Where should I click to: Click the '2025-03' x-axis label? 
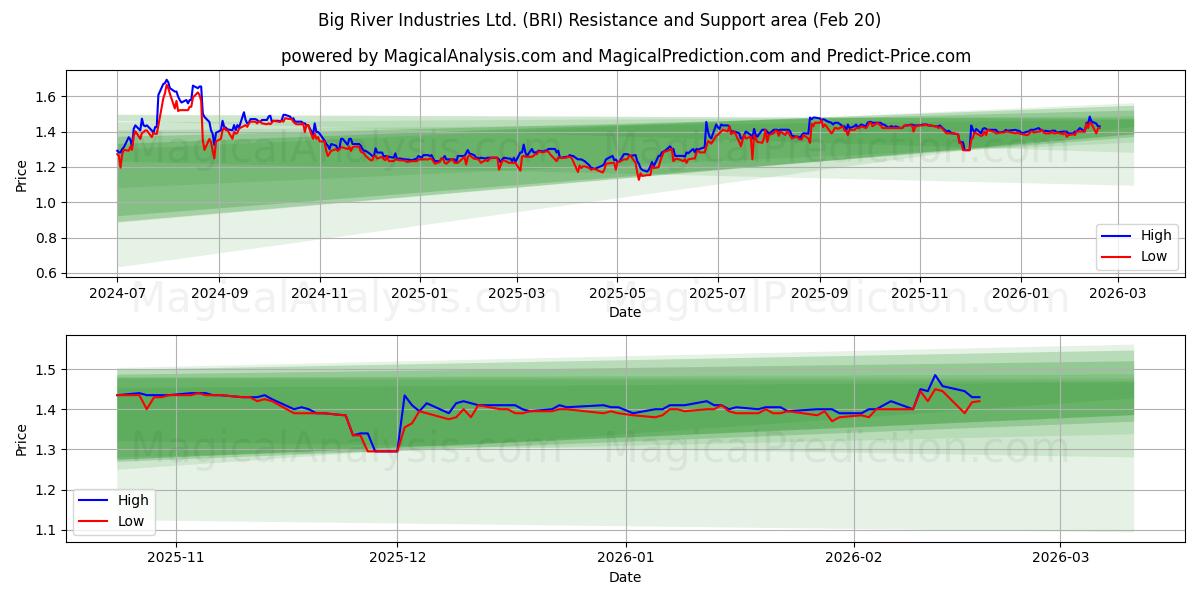[517, 294]
